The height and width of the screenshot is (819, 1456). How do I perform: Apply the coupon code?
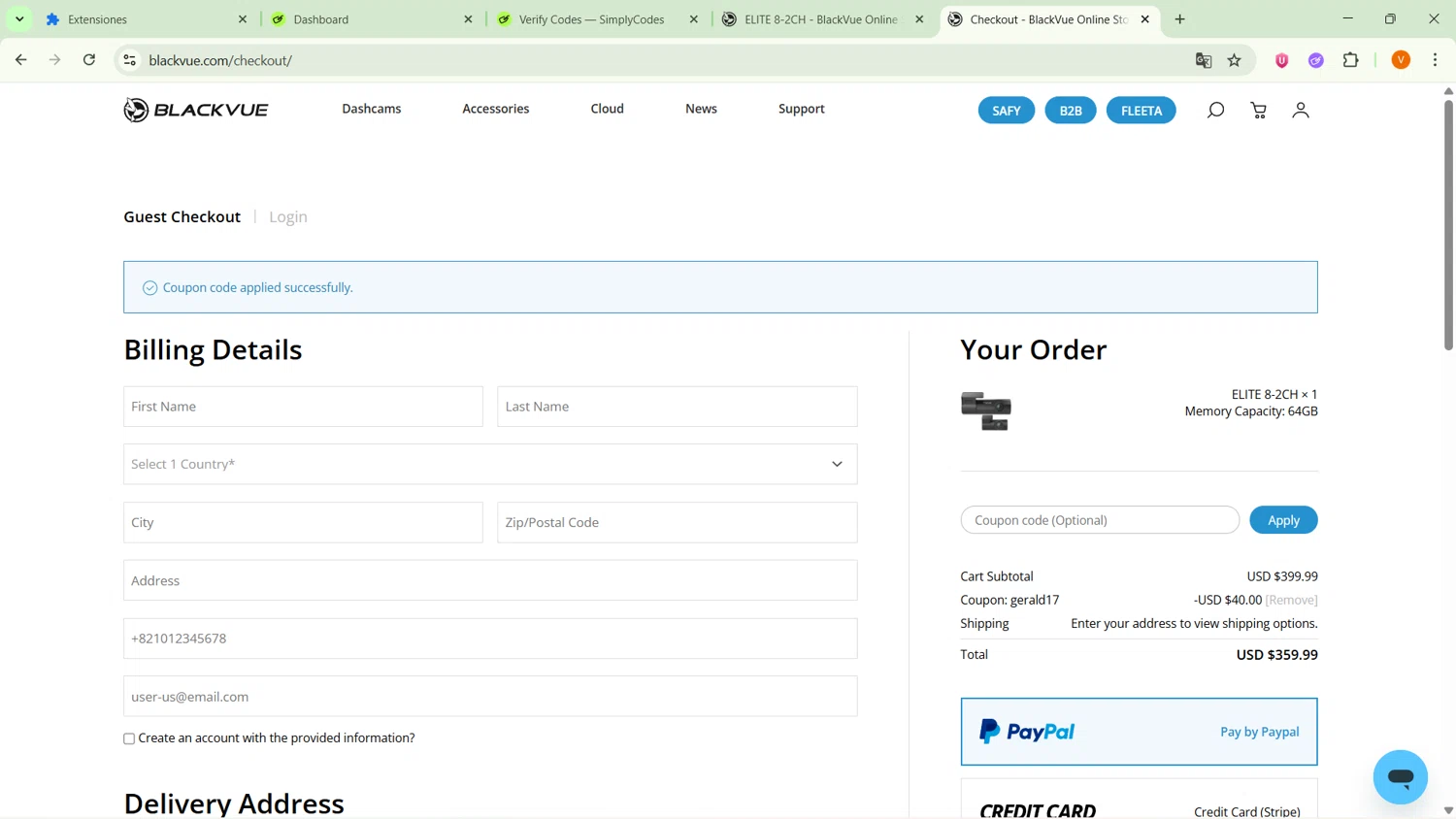pos(1283,520)
